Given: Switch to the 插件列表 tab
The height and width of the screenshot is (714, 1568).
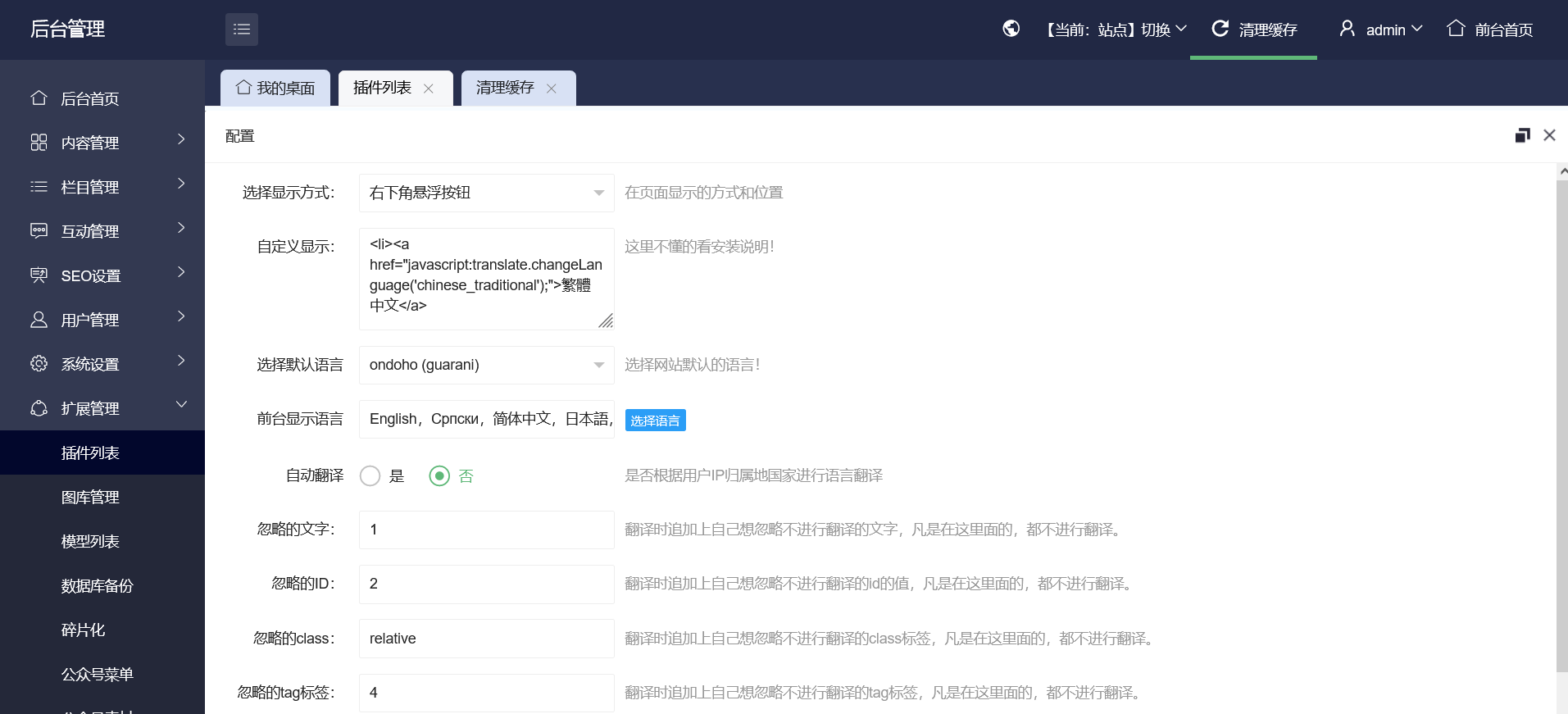Looking at the screenshot, I should pos(396,88).
